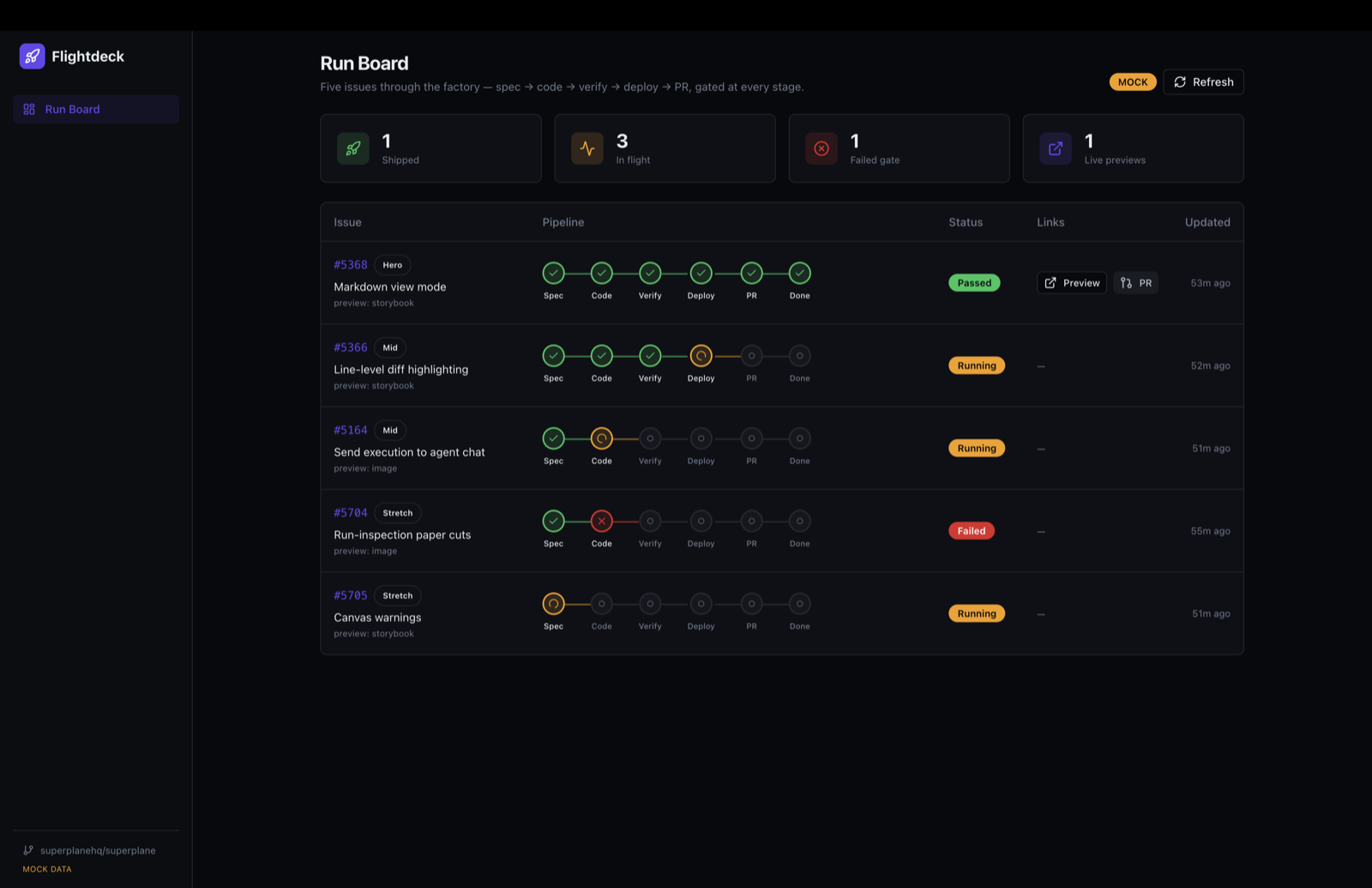This screenshot has width=1372, height=888.
Task: Click the In flight activity icon
Action: 587,148
